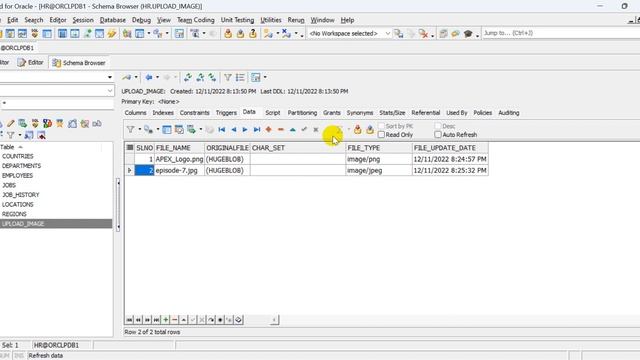The image size is (640, 360).
Task: Click refresh icon in schema browser toolbar
Action: coord(188,77)
